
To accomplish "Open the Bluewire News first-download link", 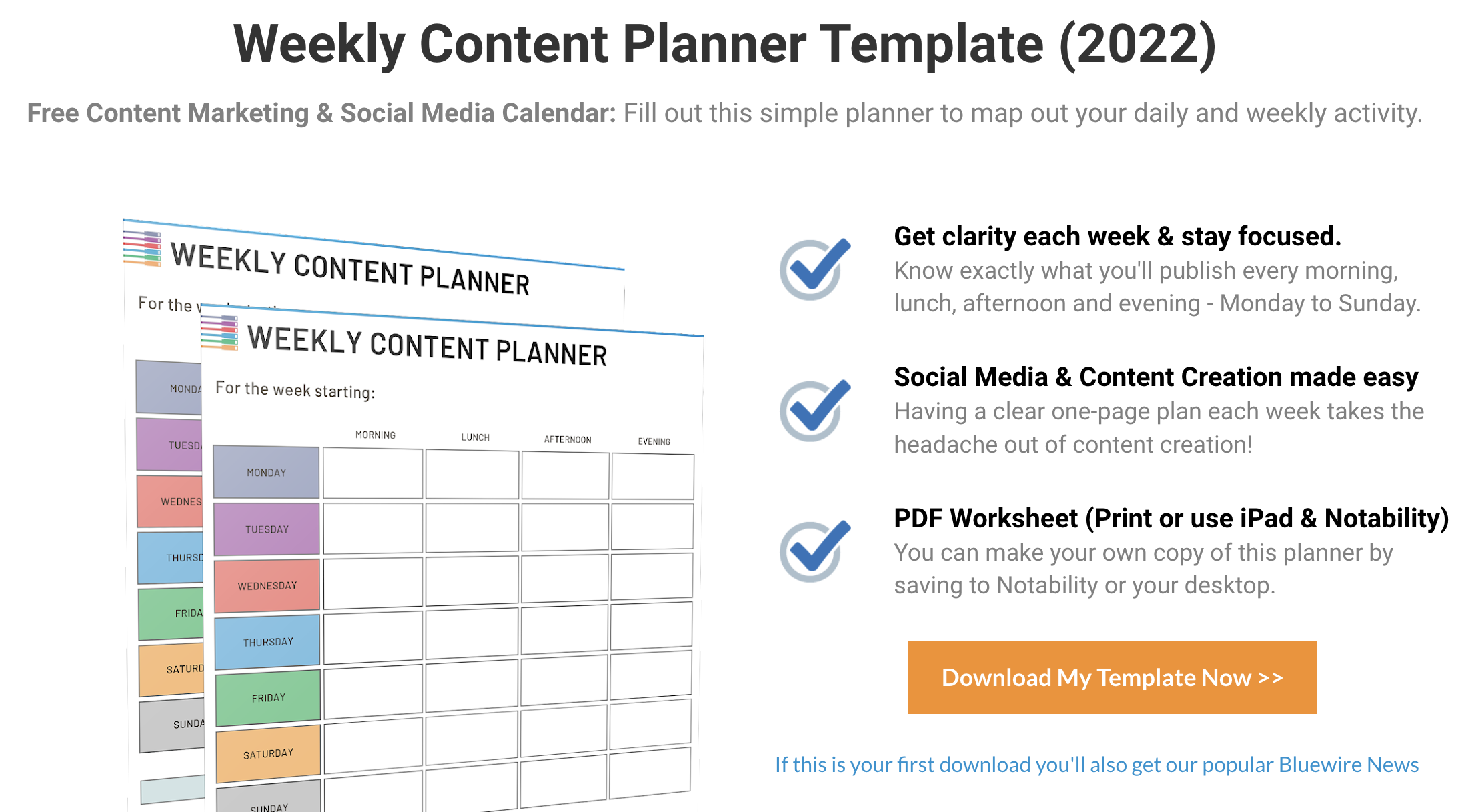I will 1096,765.
